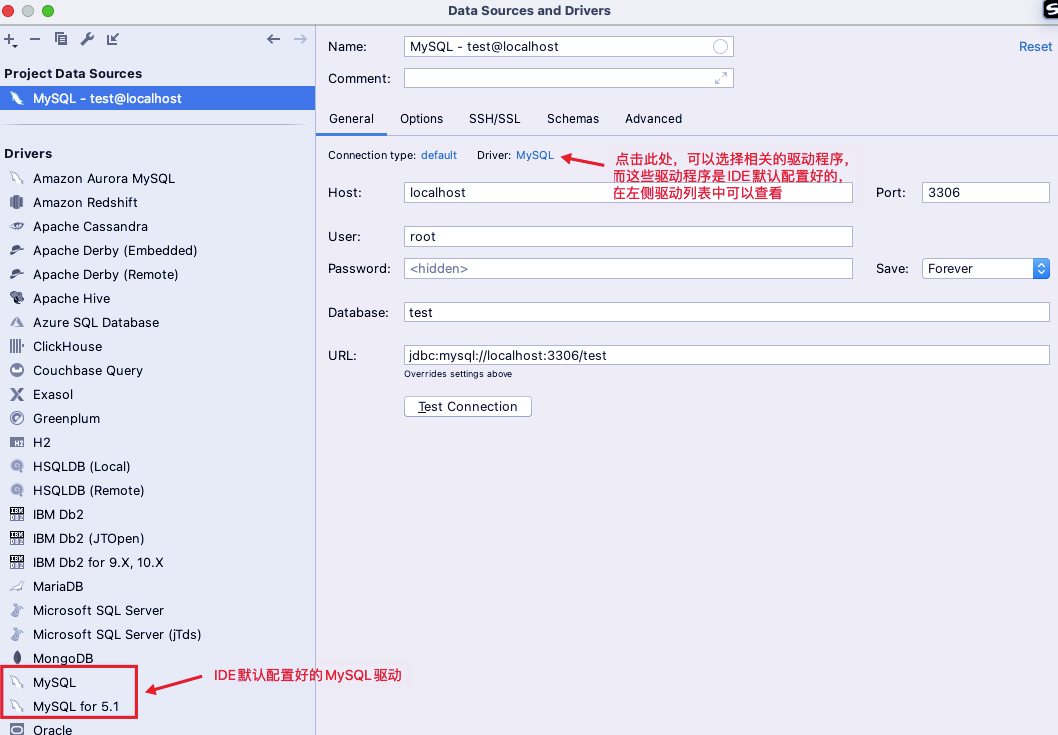Click the MariaDB seal icon
This screenshot has width=1058, height=735.
17,586
